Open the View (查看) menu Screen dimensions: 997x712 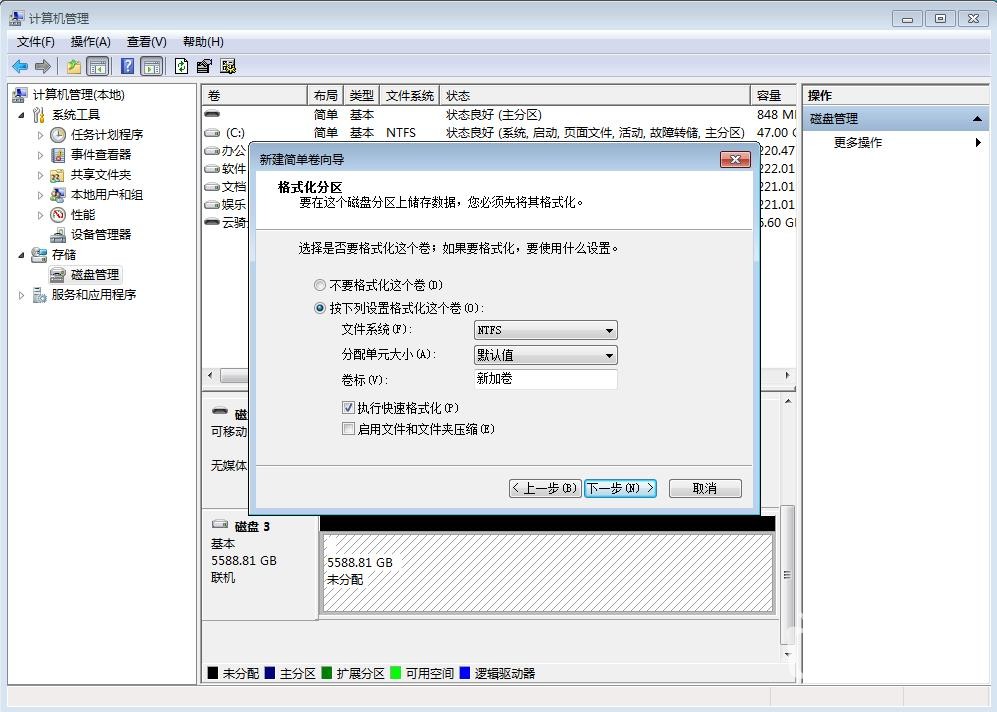point(146,42)
